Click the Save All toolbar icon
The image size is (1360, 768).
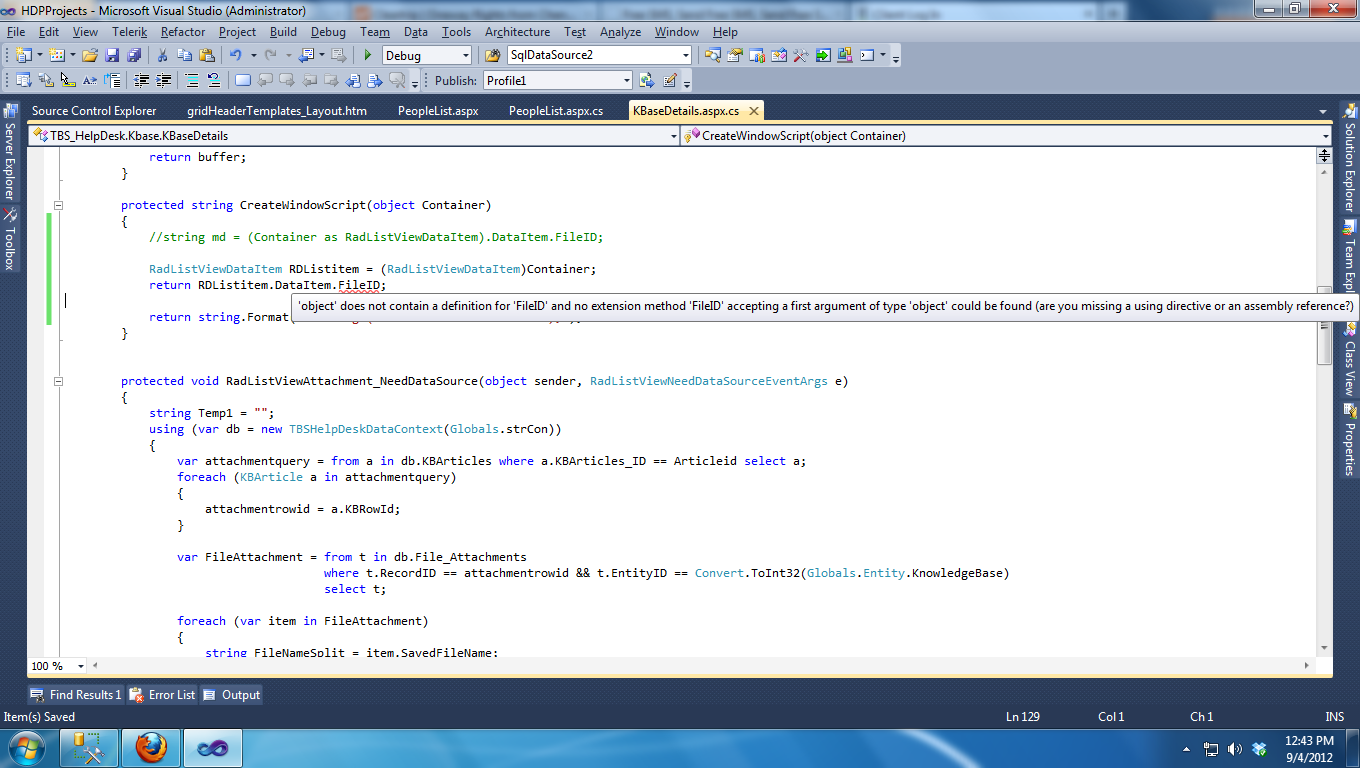[133, 56]
